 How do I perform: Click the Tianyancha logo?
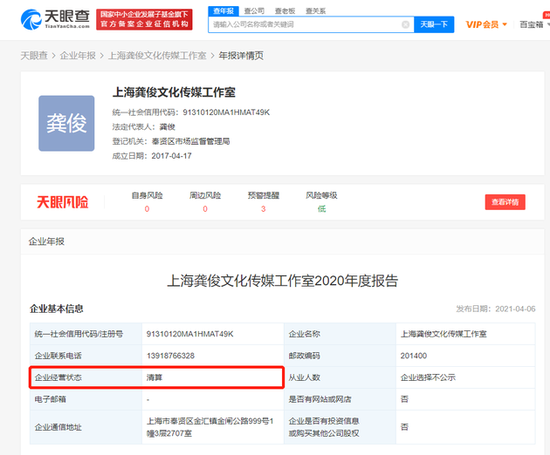[55, 19]
